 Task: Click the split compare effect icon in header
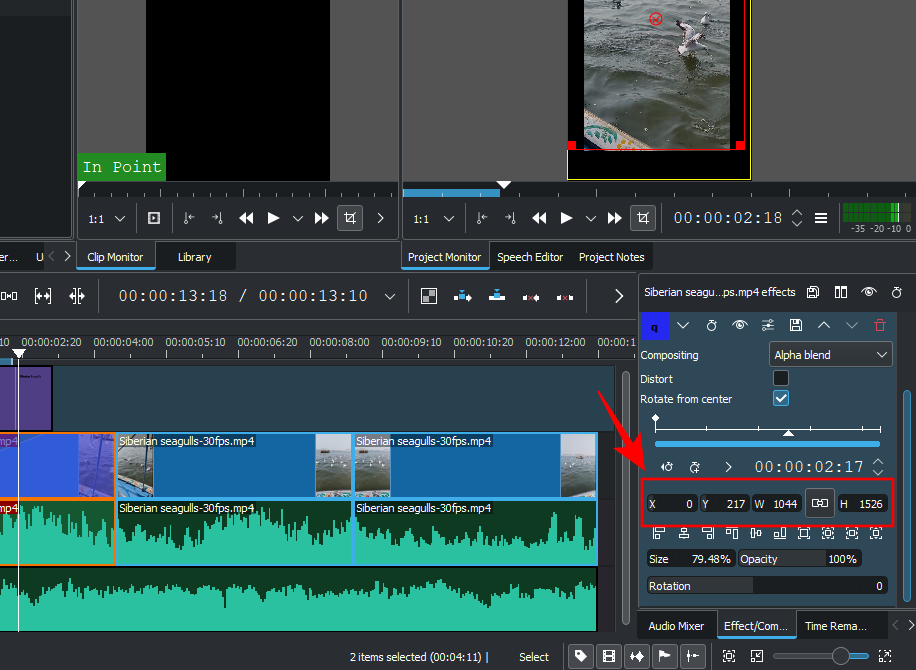pyautogui.click(x=841, y=292)
